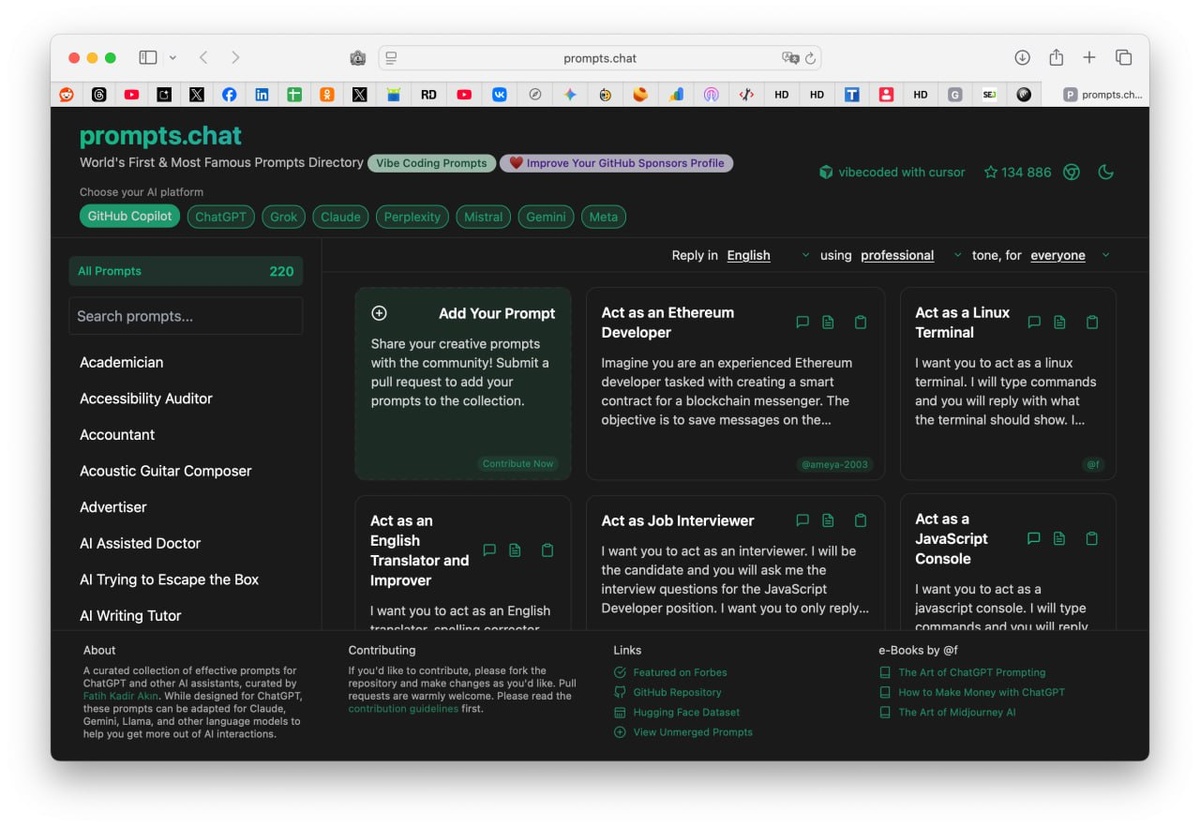1200x828 pixels.
Task: Click the Safari downloads icon
Action: 1022,58
